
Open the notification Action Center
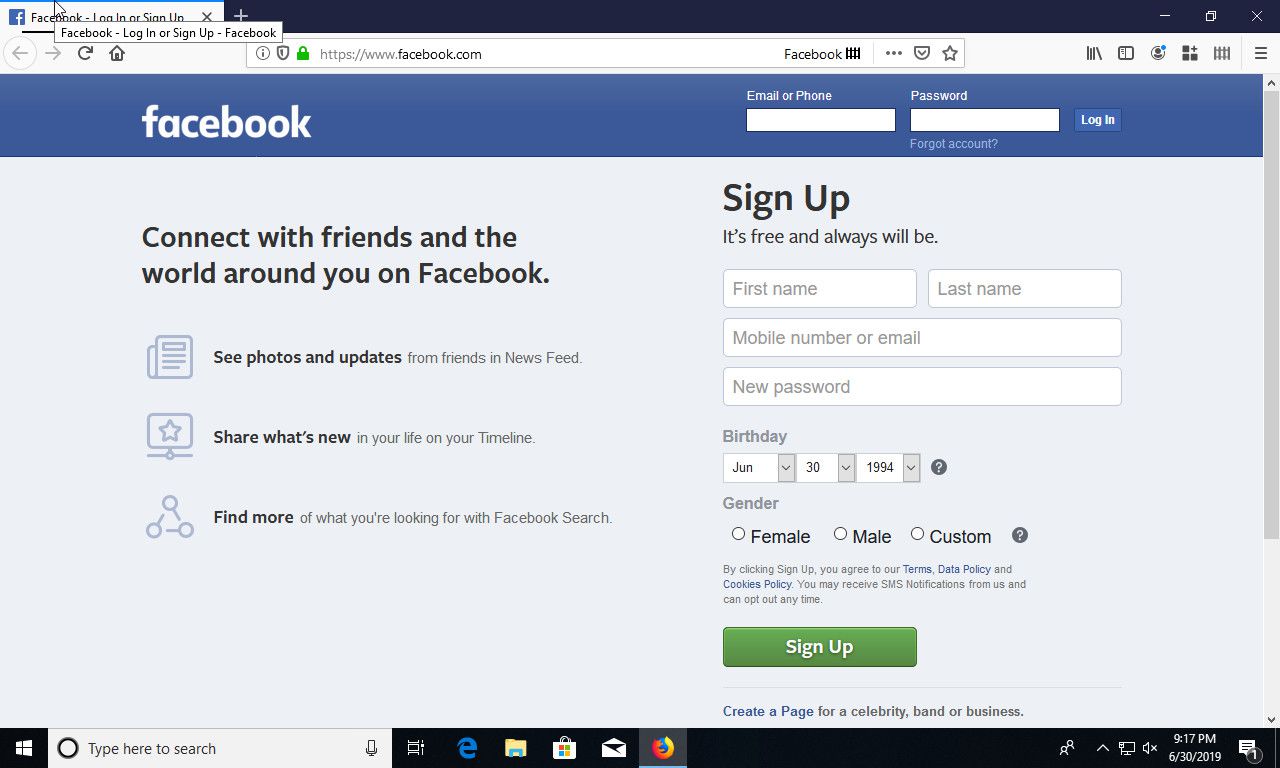pos(1249,748)
